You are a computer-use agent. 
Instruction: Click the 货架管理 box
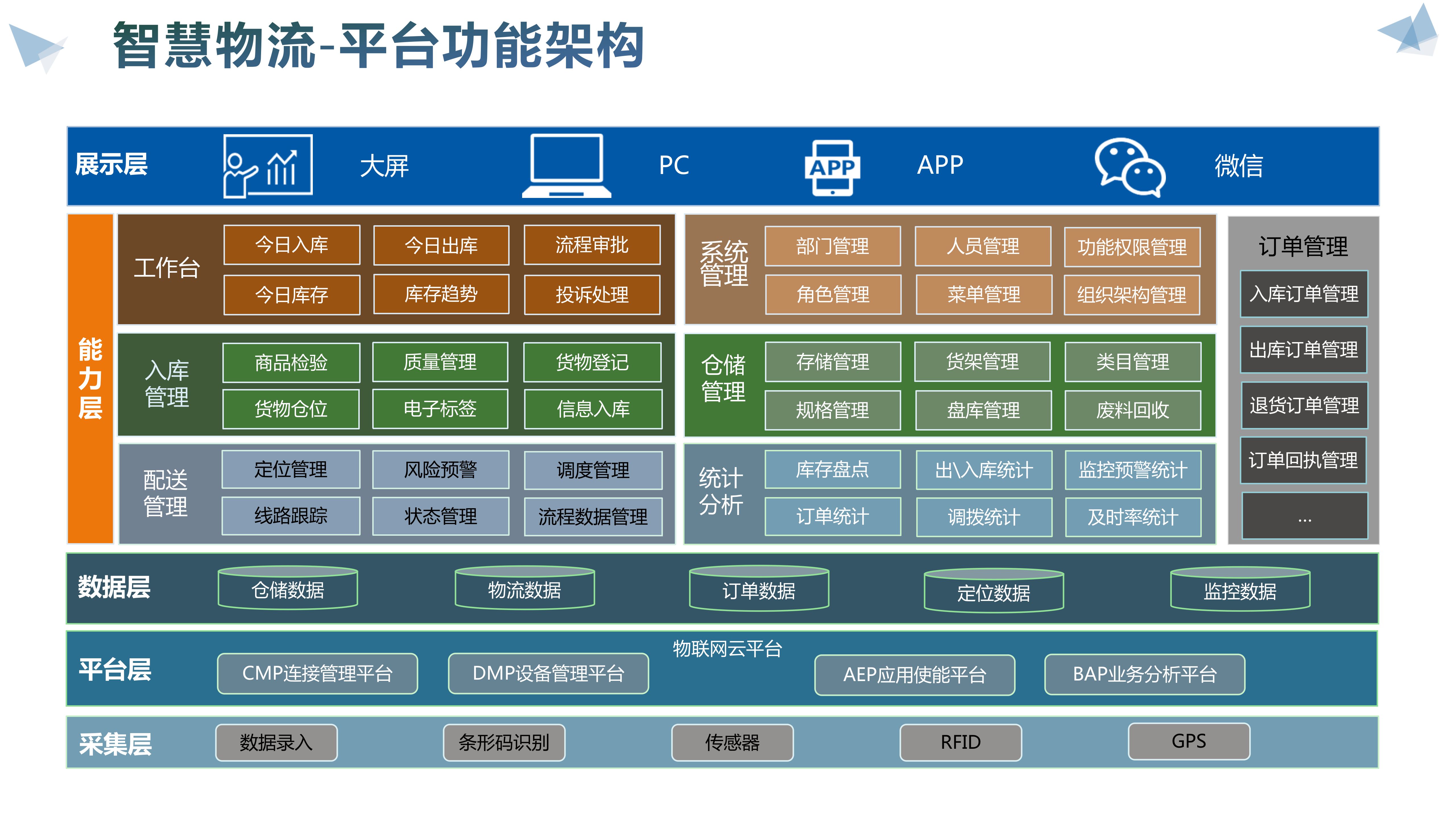(983, 361)
